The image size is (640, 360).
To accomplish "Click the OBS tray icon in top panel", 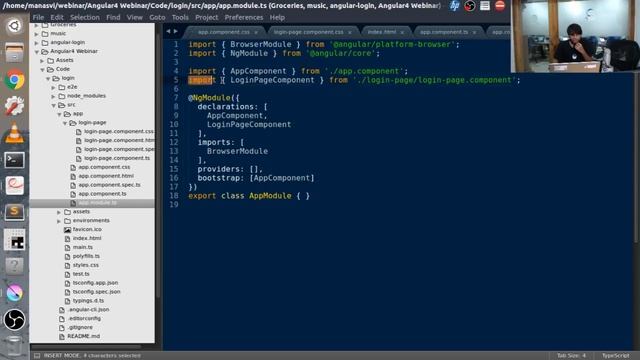I will click(x=469, y=5).
